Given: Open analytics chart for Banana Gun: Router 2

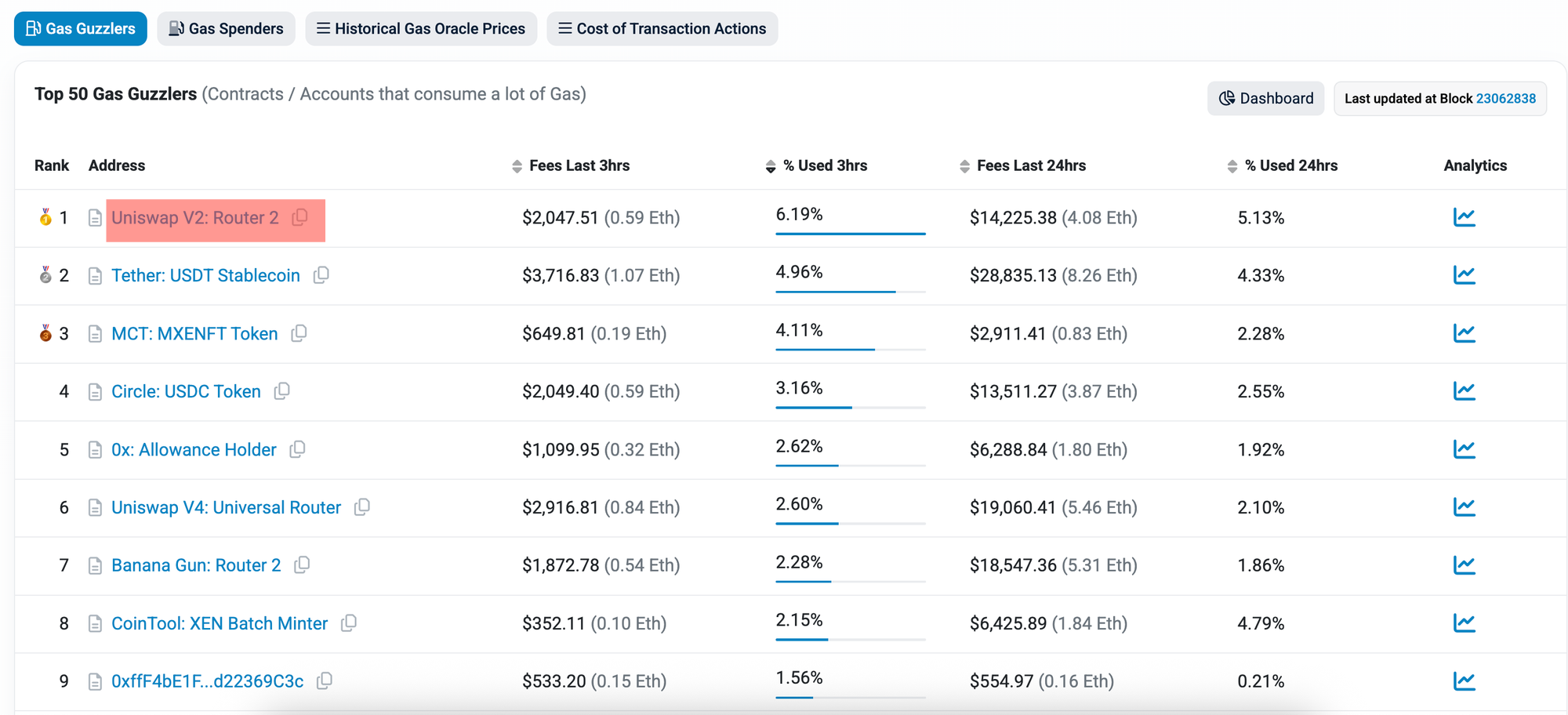Looking at the screenshot, I should [1464, 565].
